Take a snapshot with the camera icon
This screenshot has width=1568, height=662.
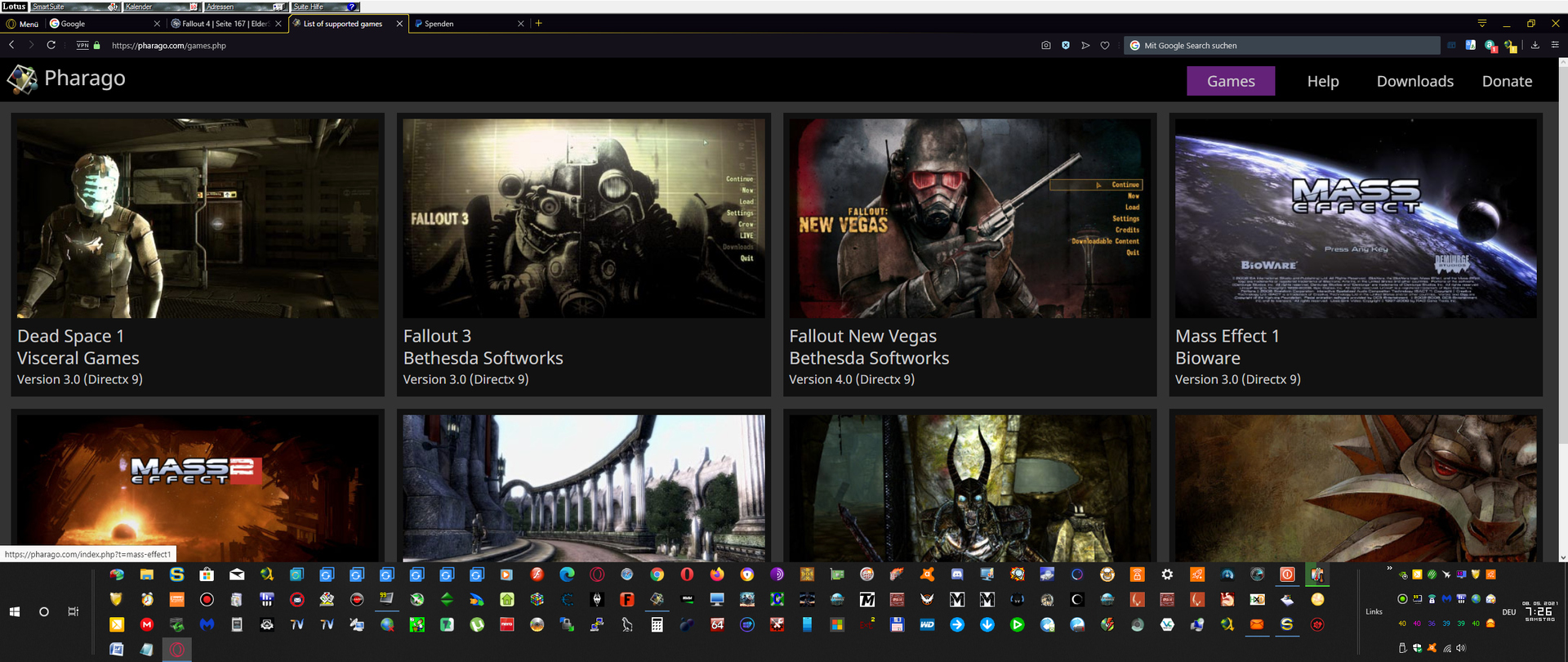point(1046,46)
